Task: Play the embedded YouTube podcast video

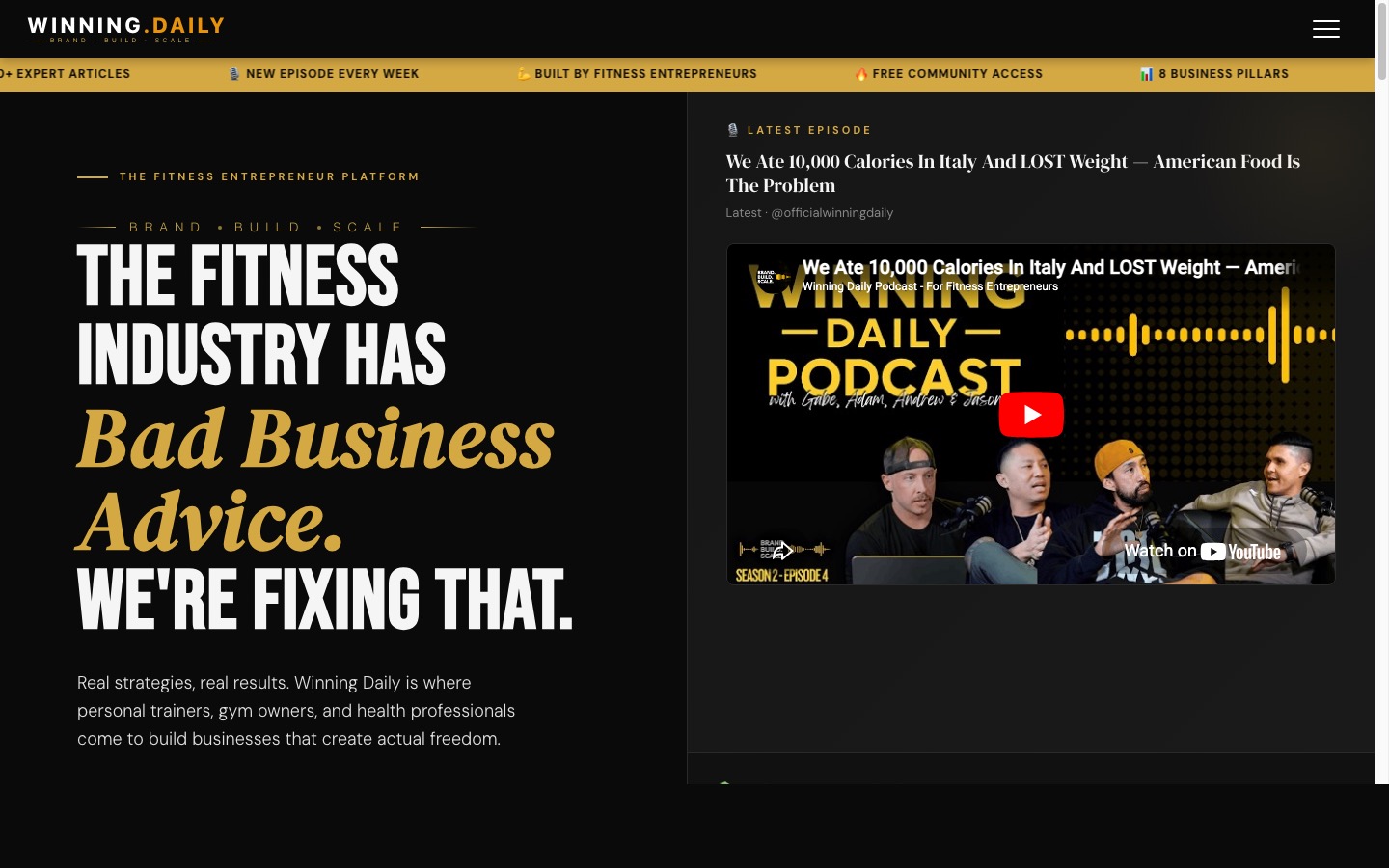Action: tap(1030, 415)
